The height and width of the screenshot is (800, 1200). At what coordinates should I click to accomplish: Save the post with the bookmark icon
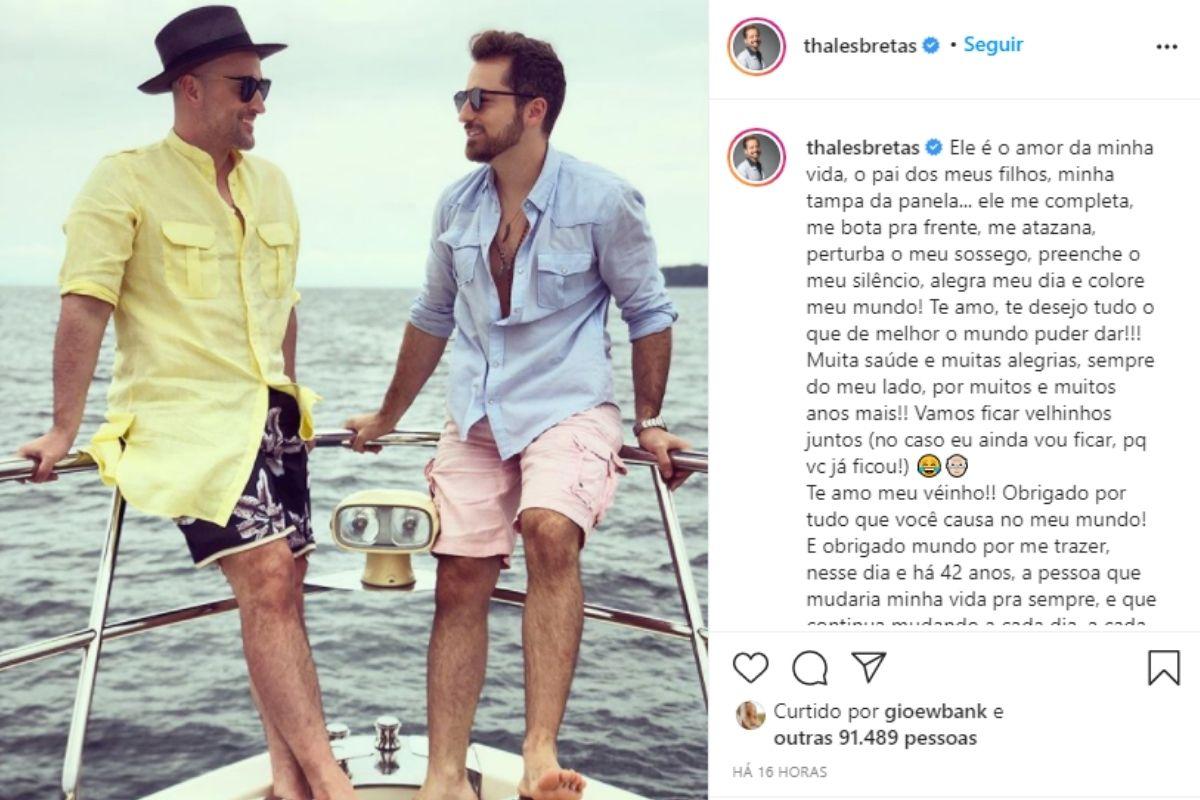tap(1163, 667)
